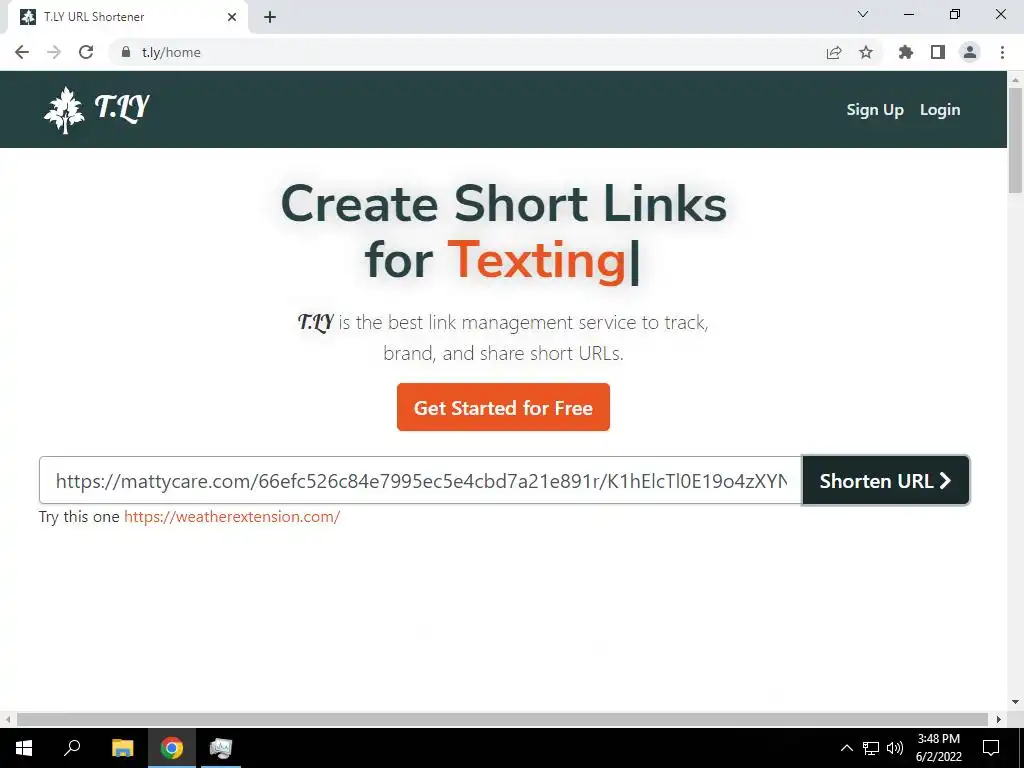Screen dimensions: 1024x768
Task: Open a new tab with plus button
Action: pos(270,17)
